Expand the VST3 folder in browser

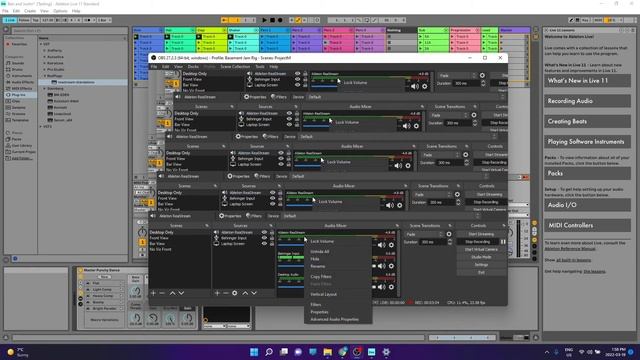pos(41,127)
